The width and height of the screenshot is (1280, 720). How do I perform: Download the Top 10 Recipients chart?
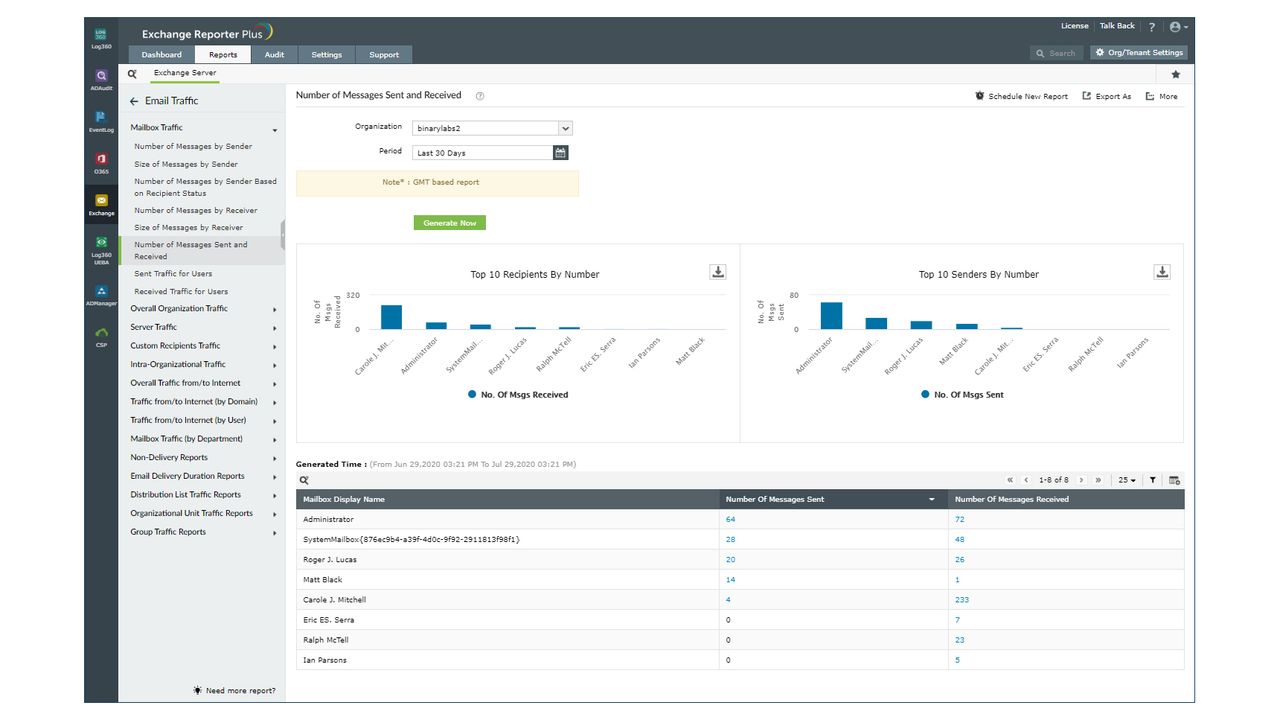(x=717, y=271)
